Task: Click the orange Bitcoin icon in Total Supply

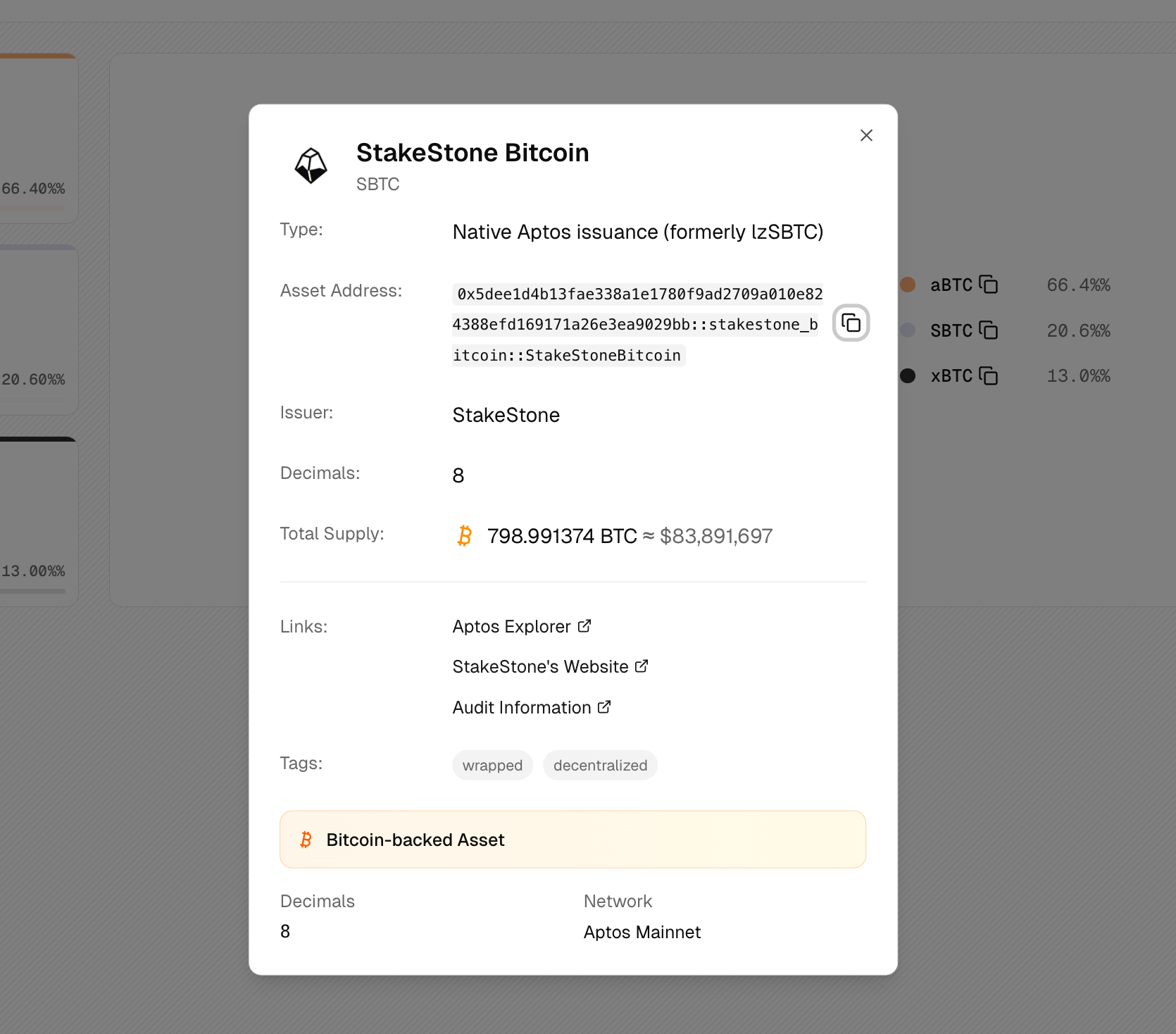Action: coord(465,536)
